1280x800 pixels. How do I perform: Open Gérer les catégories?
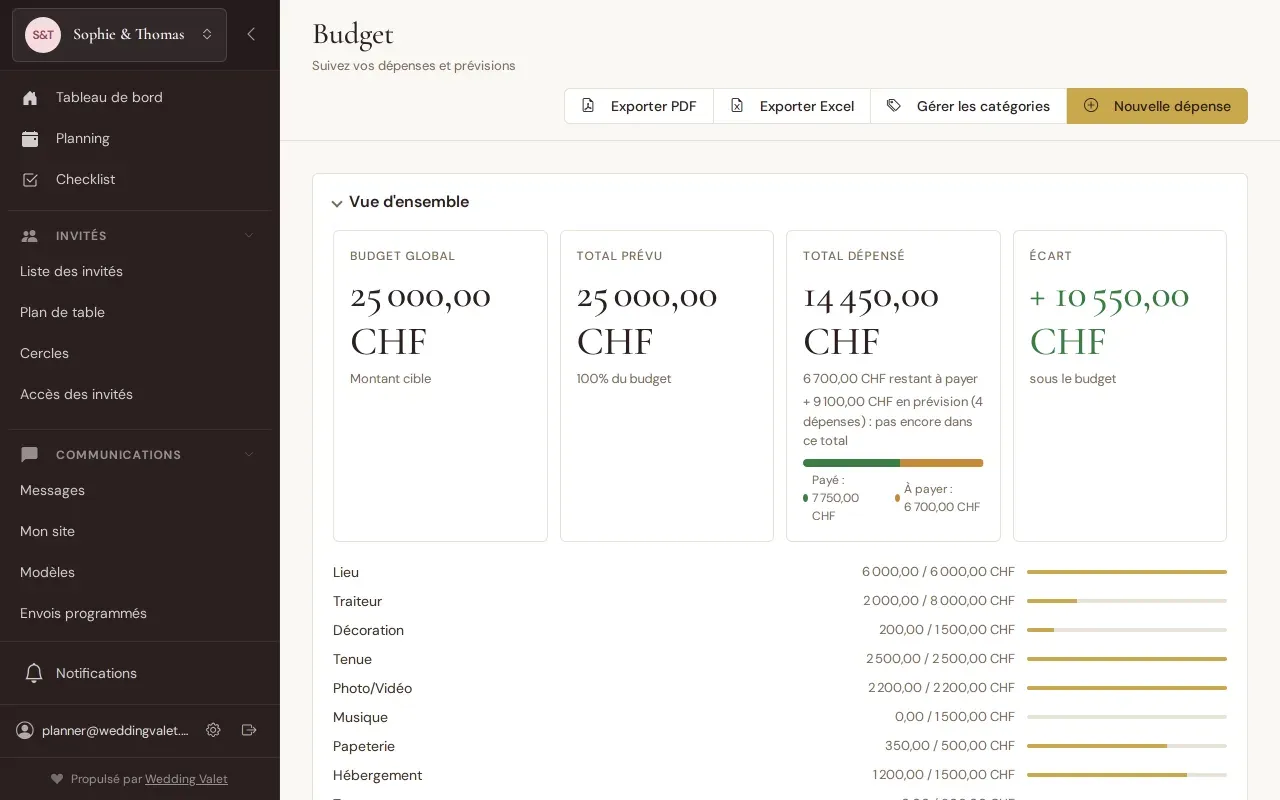[969, 106]
